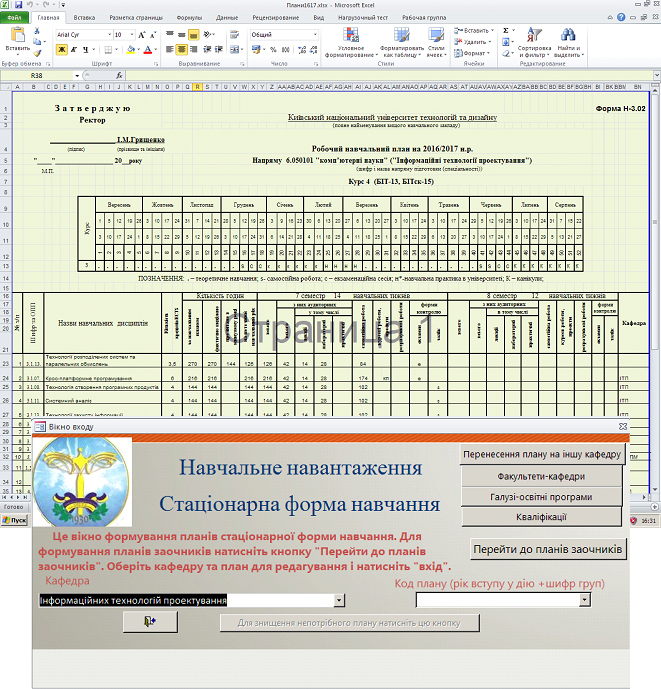The image size is (661, 689).
Task: Click the AutoSum sigma icon
Action: [x=506, y=31]
